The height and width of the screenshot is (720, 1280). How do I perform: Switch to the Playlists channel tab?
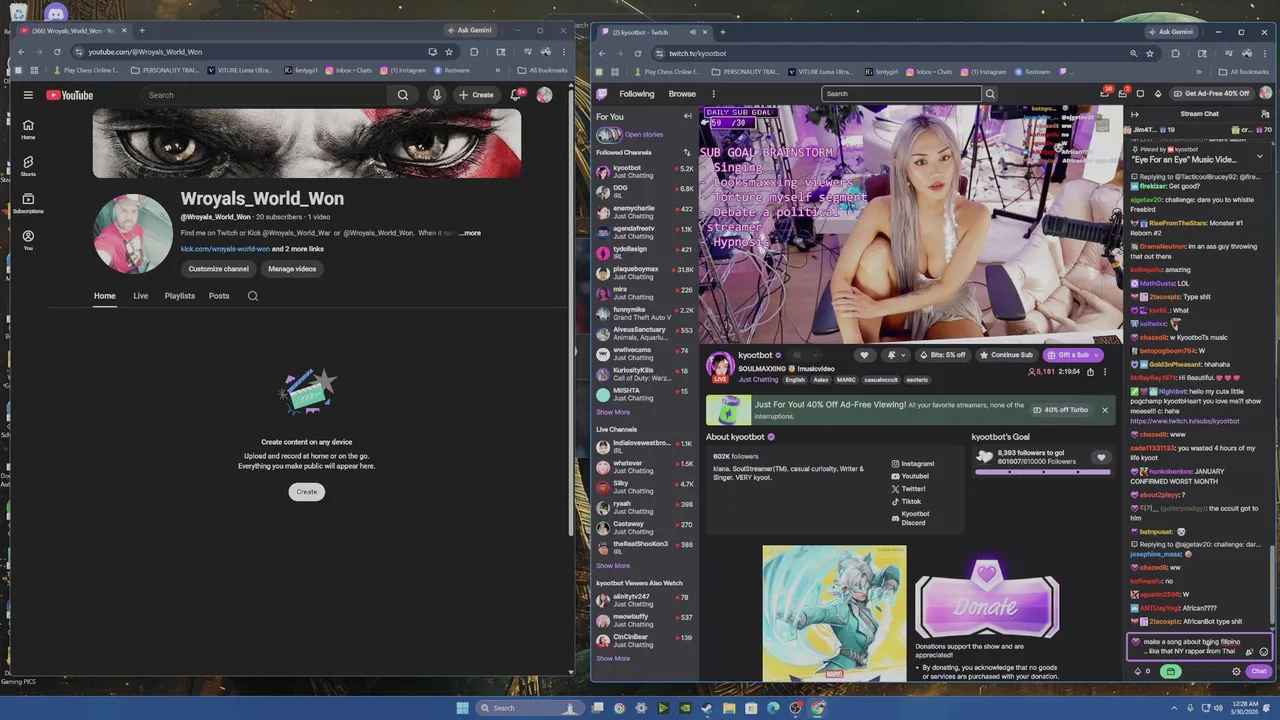(x=180, y=296)
